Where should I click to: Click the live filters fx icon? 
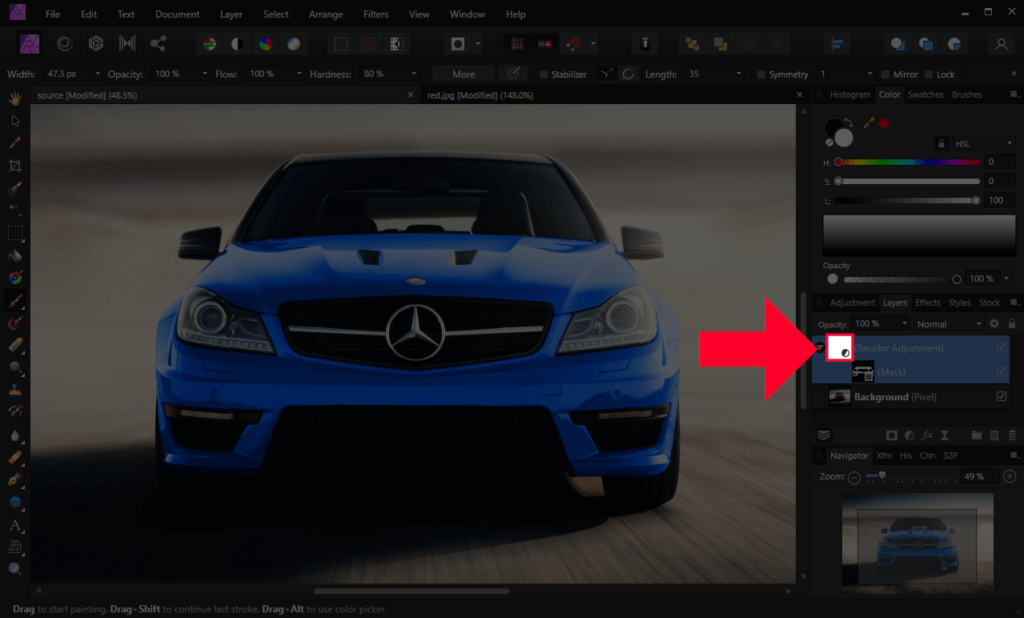(927, 435)
